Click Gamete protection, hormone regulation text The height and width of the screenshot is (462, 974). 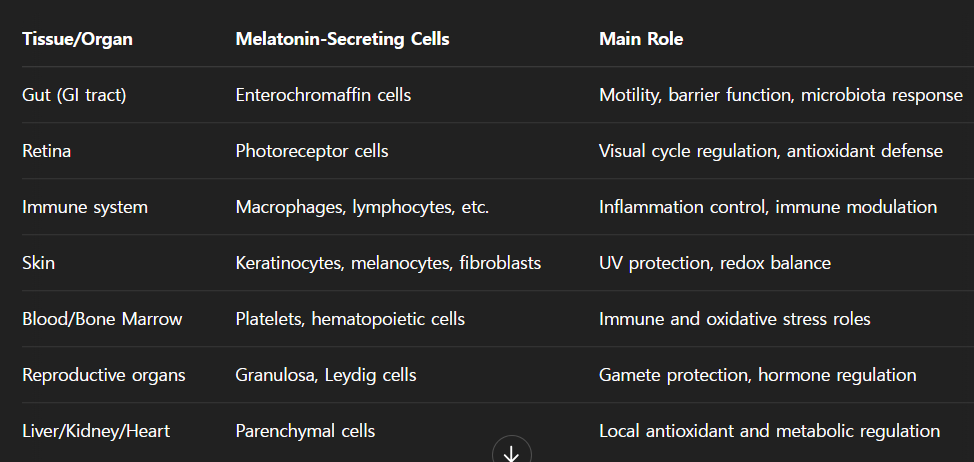(757, 375)
